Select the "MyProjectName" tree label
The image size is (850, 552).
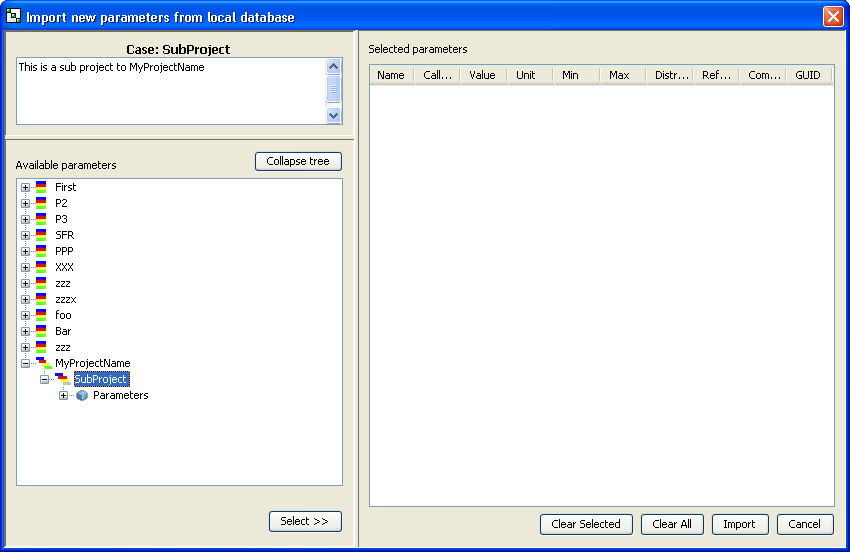click(93, 363)
